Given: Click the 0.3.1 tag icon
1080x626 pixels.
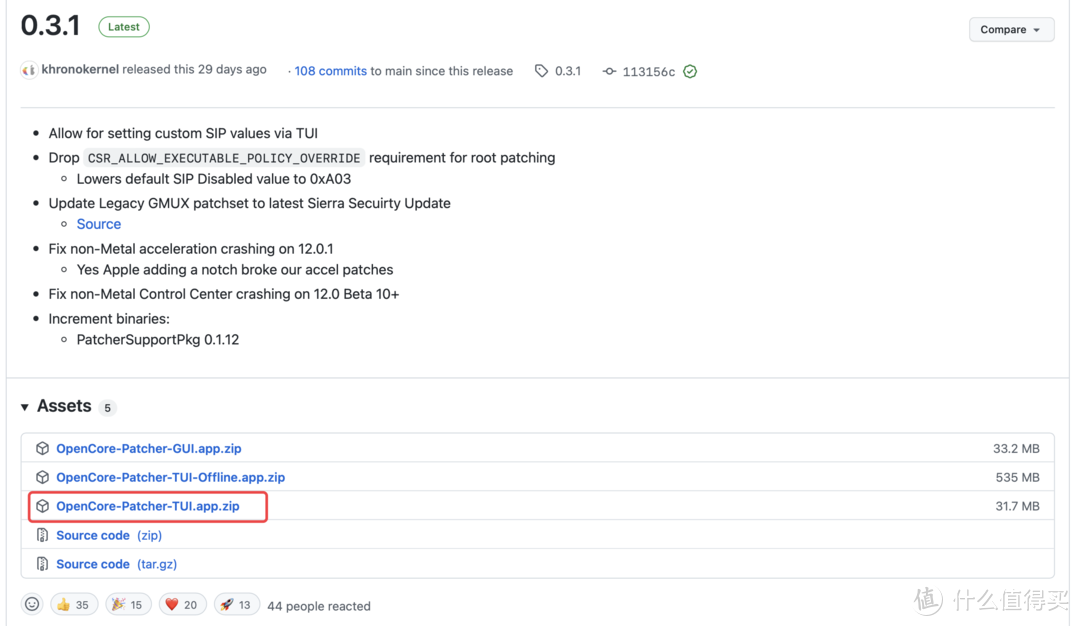Looking at the screenshot, I should pyautogui.click(x=541, y=71).
